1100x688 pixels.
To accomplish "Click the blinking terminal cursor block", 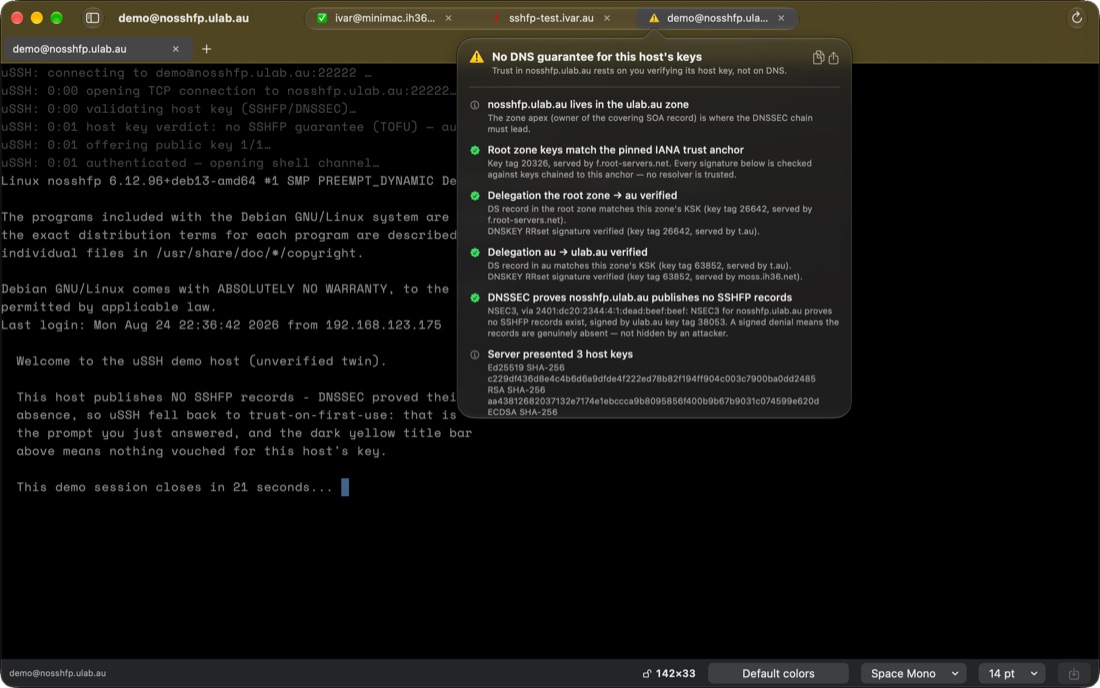I will [344, 487].
